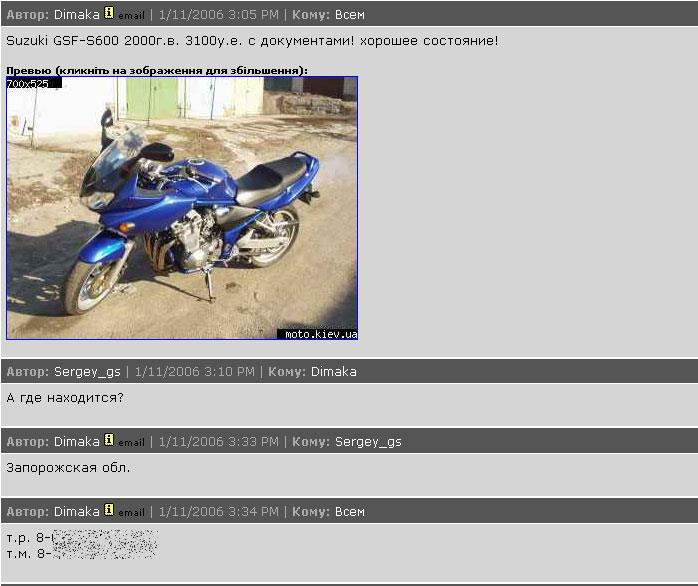Click recipient Sergey_gs in the 3:33 PM header

tap(368, 442)
